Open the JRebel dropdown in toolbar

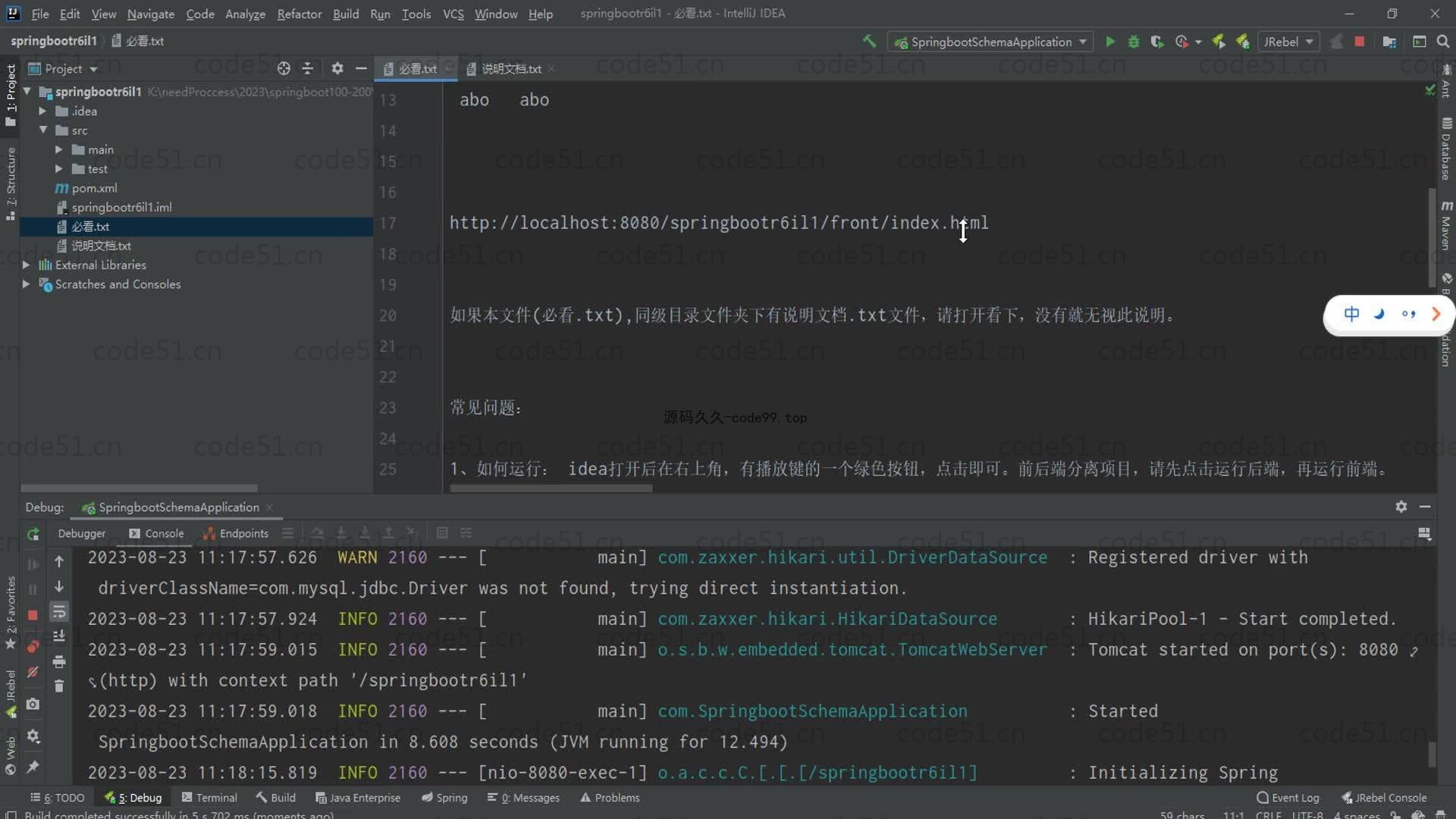[1288, 42]
